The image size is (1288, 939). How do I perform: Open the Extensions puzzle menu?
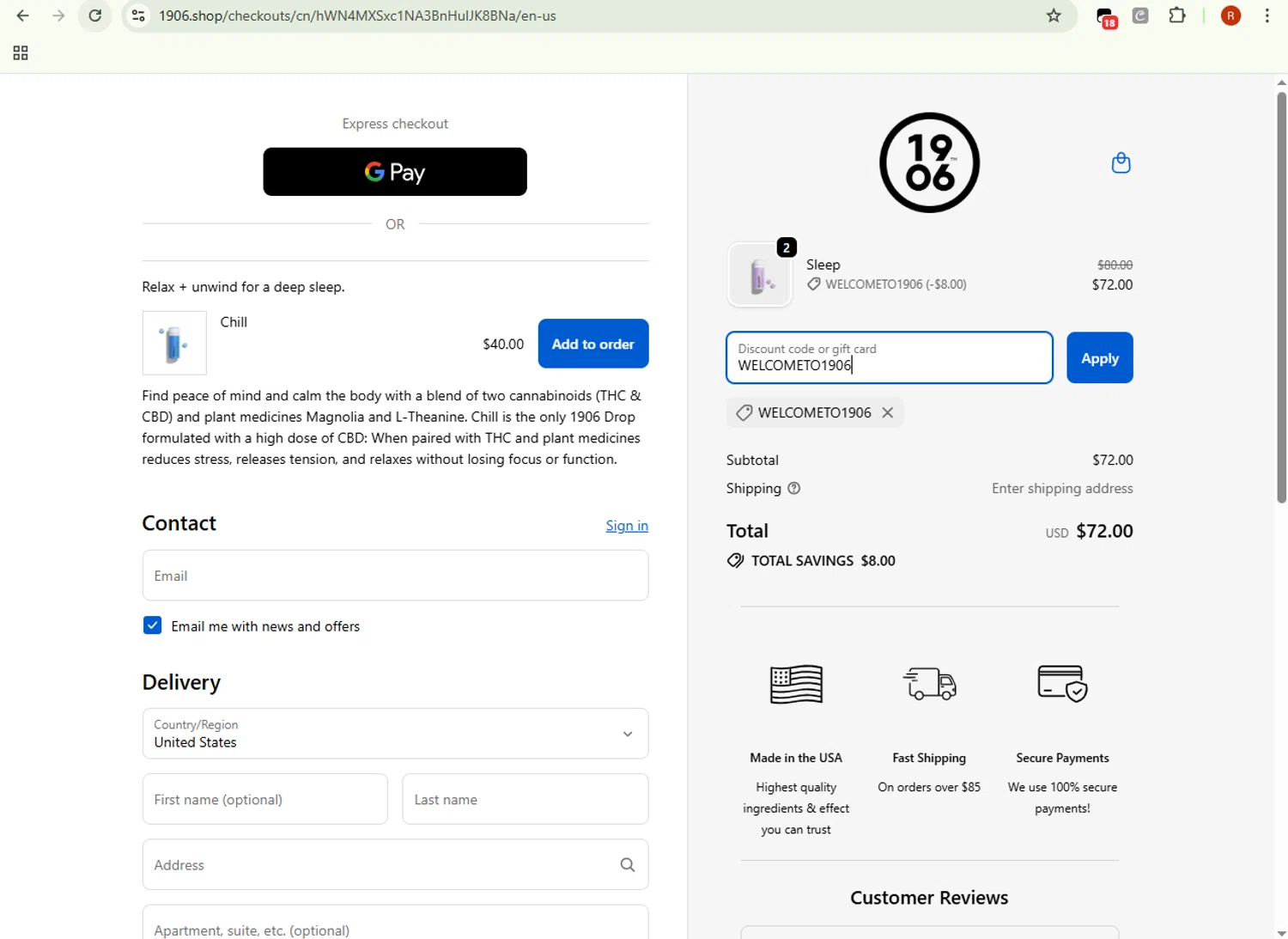(x=1177, y=15)
